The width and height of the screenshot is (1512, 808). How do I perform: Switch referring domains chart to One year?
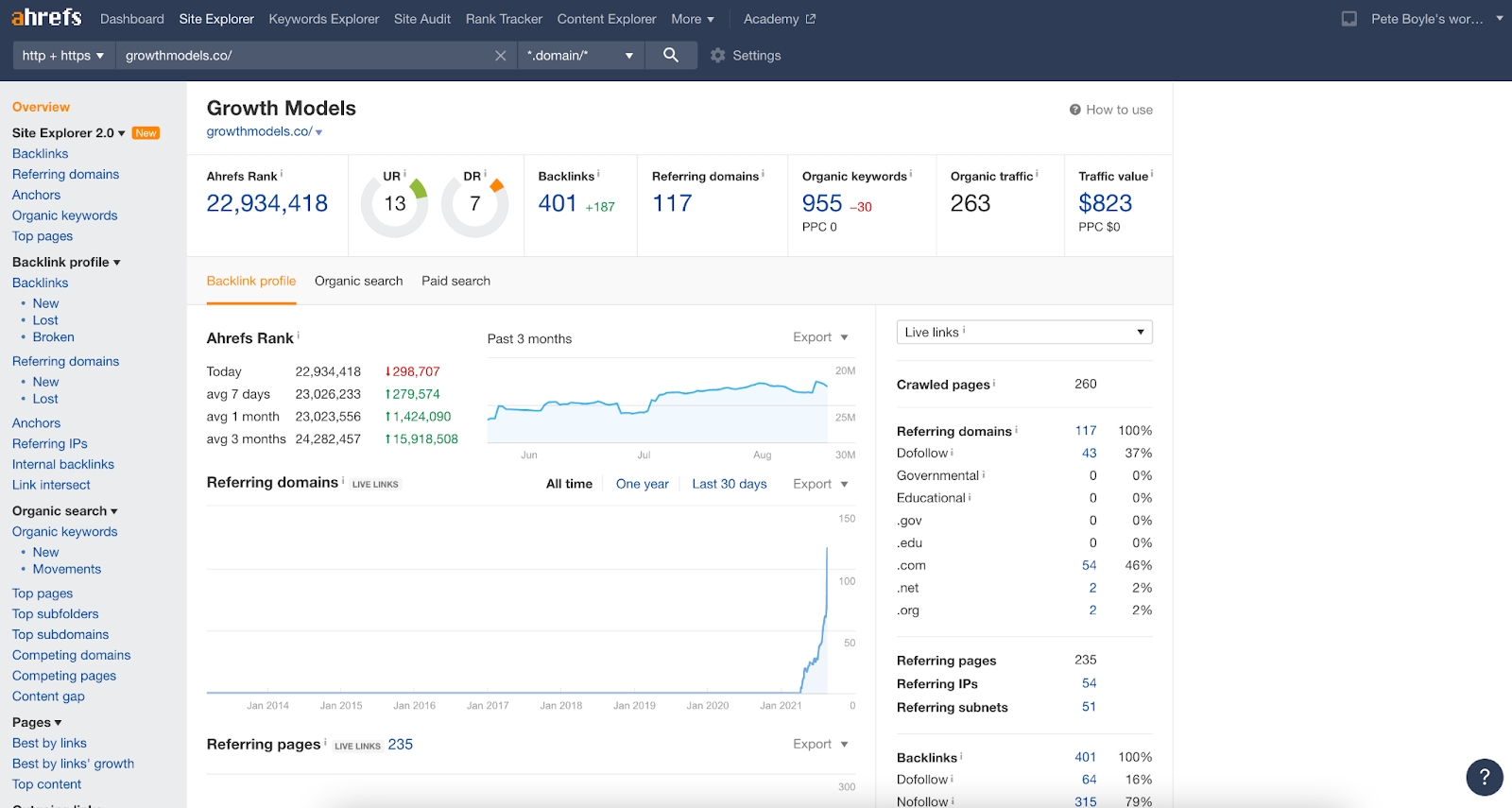pos(642,484)
